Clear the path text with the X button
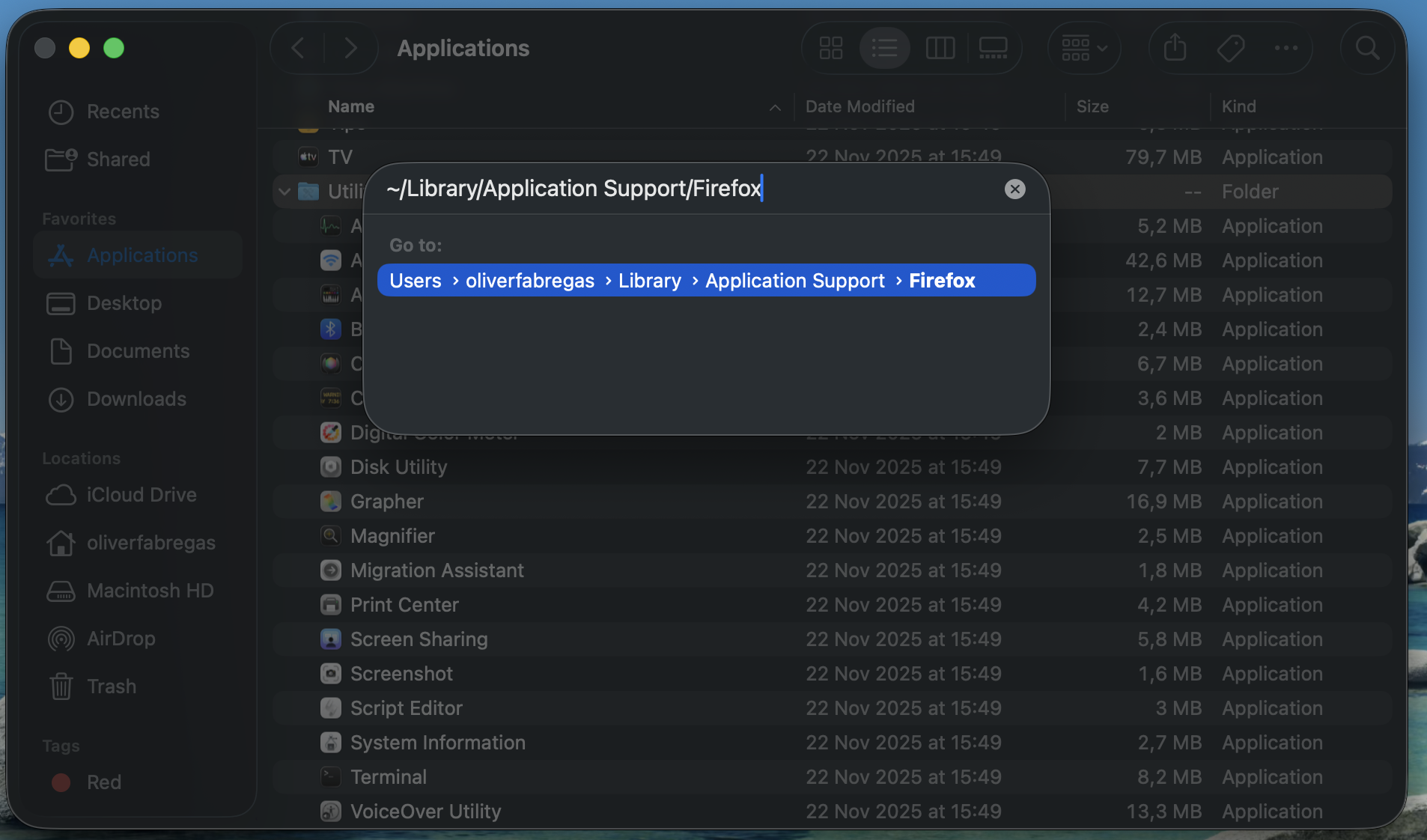Viewport: 1427px width, 840px height. coord(1015,189)
